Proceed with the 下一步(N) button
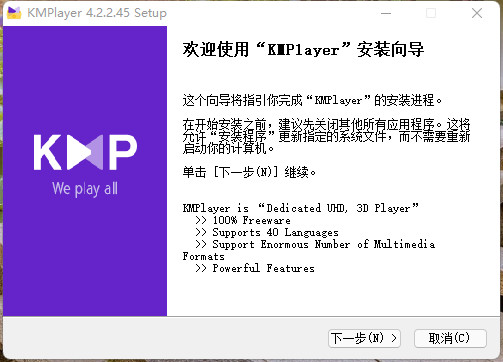The height and width of the screenshot is (362, 503). (x=364, y=338)
